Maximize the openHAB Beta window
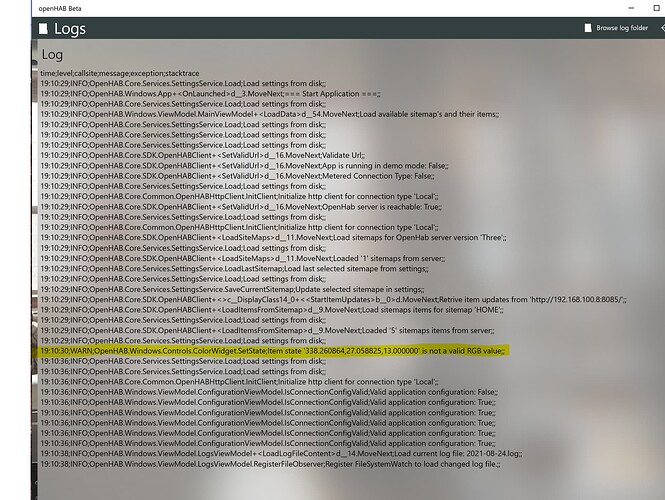The width and height of the screenshot is (665, 500). click(657, 8)
